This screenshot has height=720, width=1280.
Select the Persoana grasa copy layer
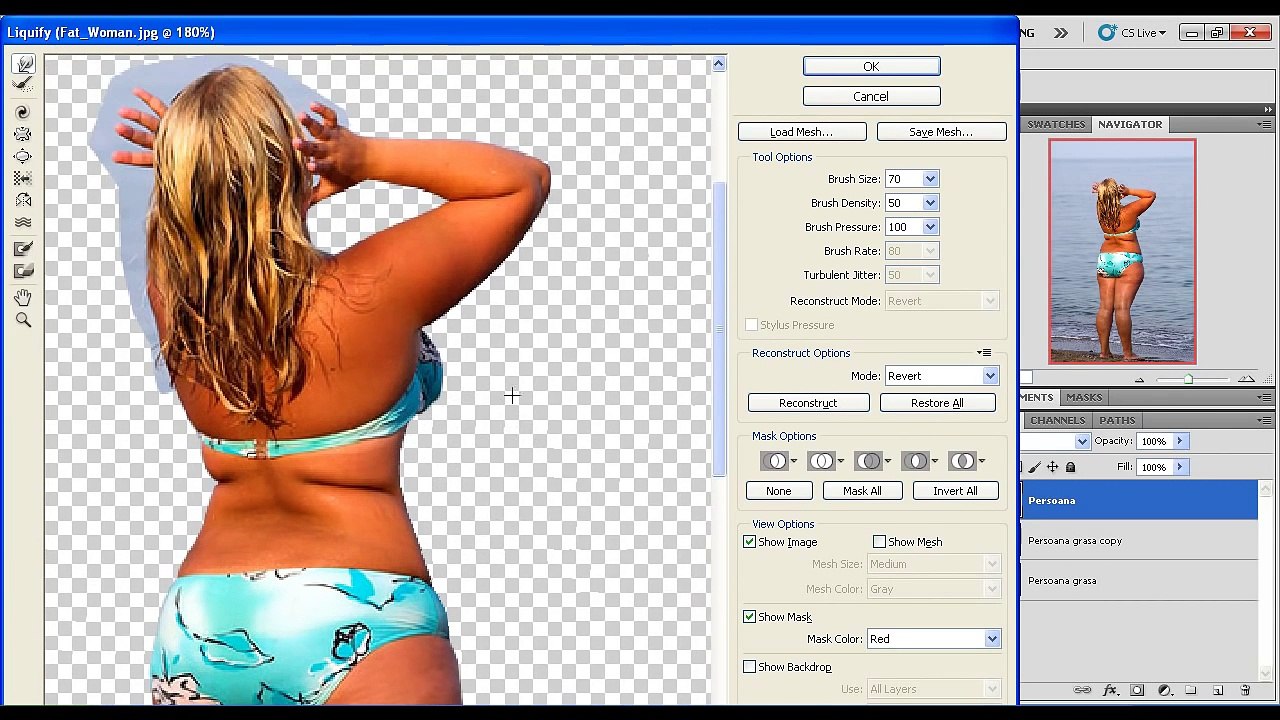click(x=1139, y=541)
